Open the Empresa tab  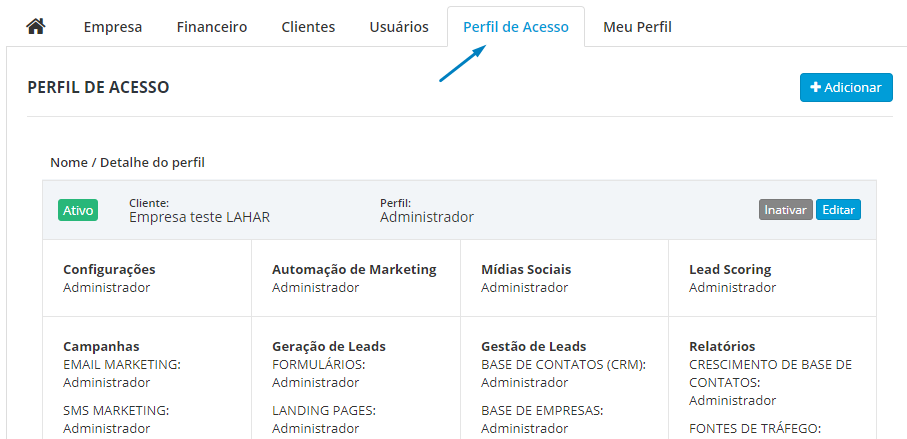click(x=113, y=27)
